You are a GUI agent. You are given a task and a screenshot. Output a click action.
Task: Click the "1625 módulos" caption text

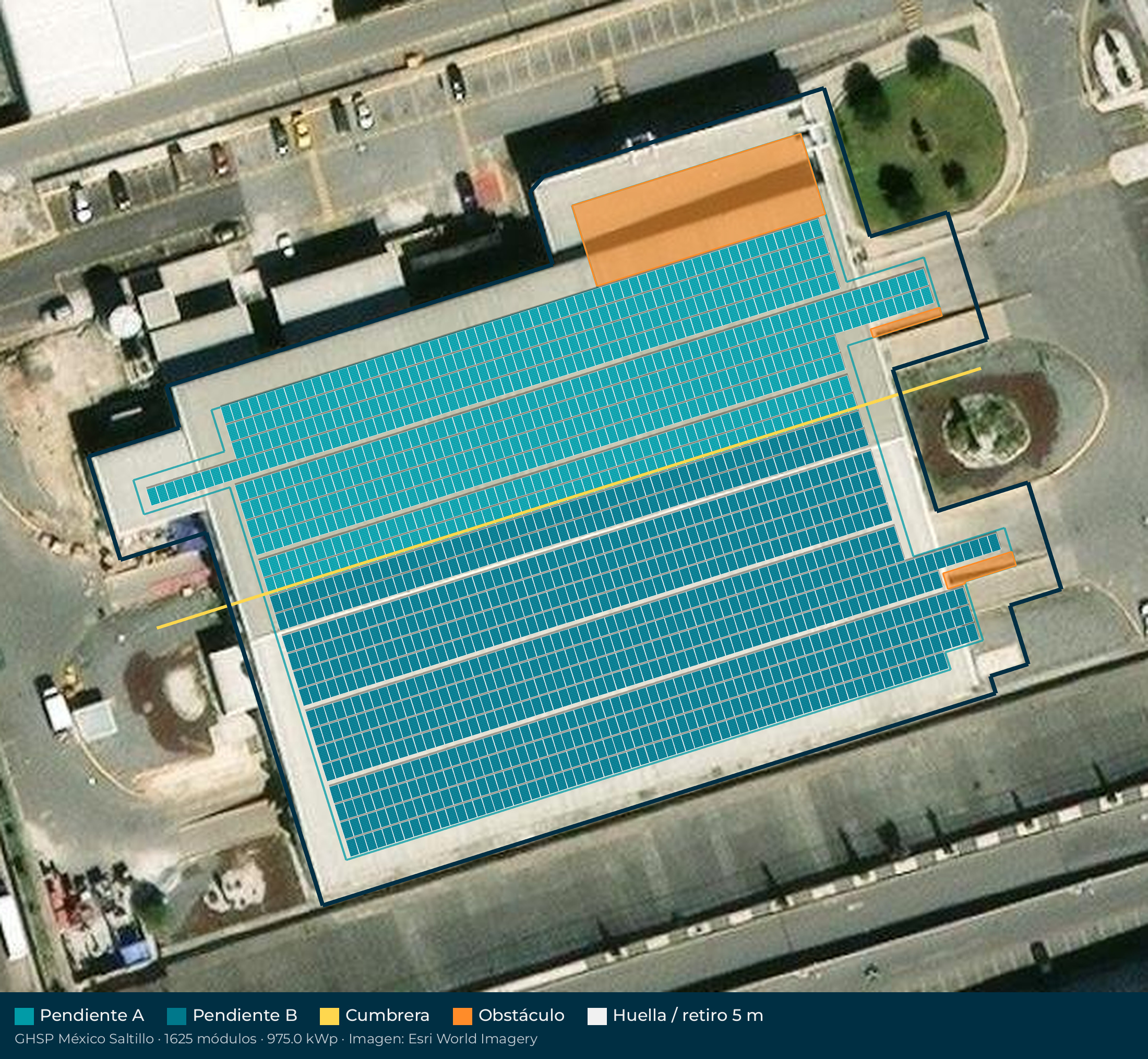pos(210,1039)
